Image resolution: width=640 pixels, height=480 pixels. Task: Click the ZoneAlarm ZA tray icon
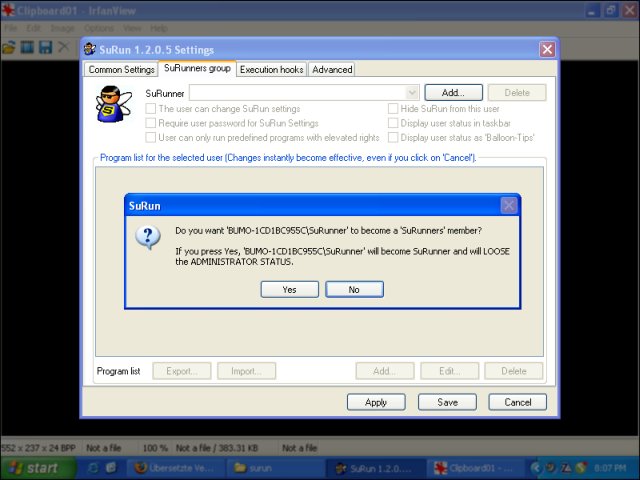point(566,468)
